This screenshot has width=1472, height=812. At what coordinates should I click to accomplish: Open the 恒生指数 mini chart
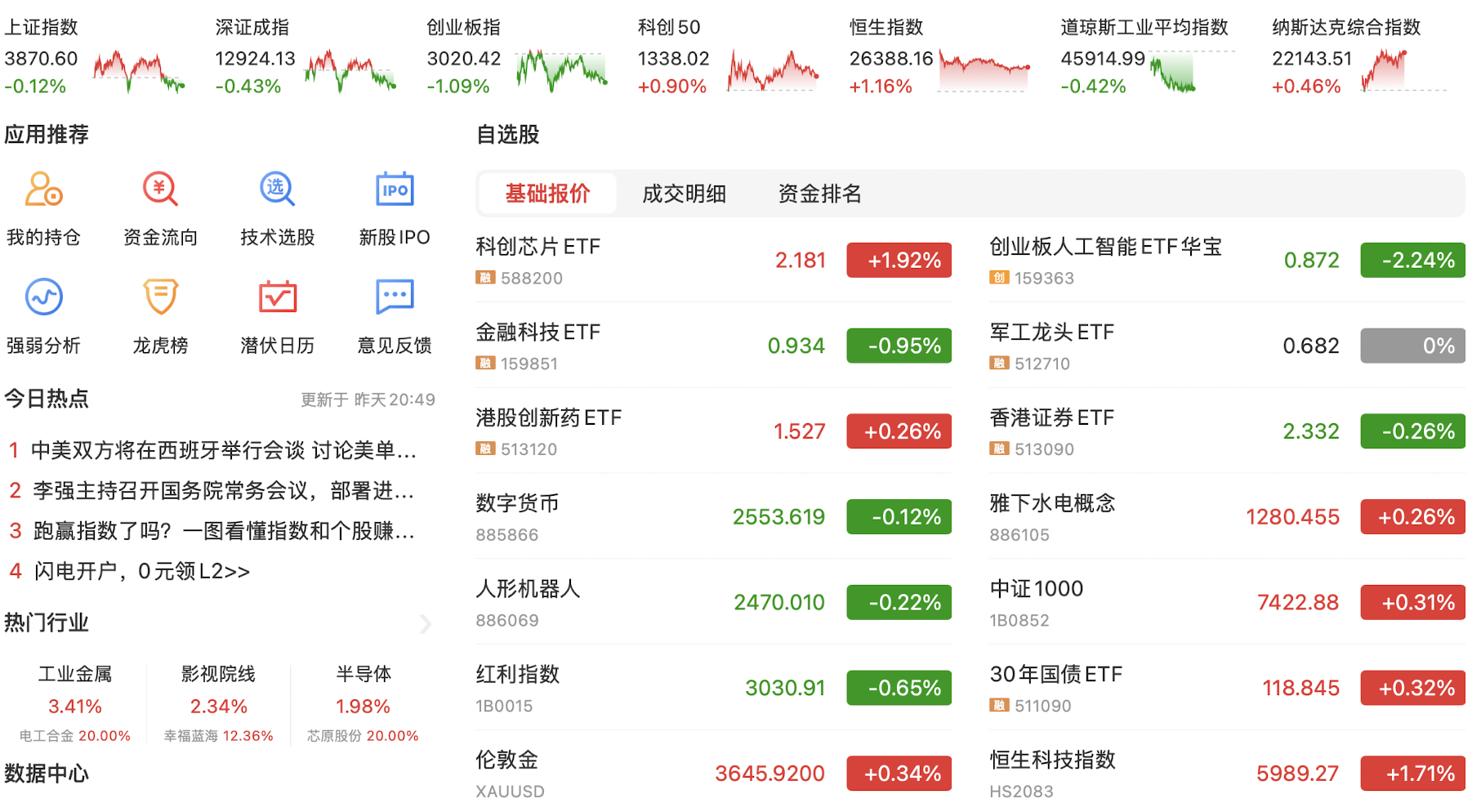[984, 71]
